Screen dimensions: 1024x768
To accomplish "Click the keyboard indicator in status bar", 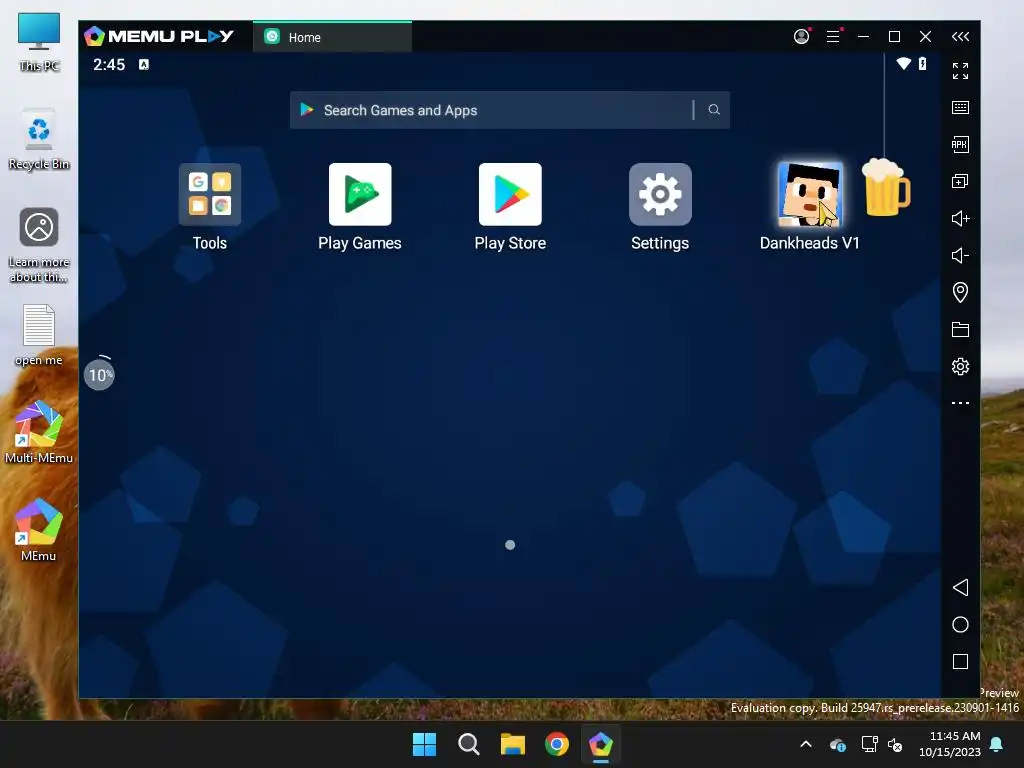I will point(144,64).
